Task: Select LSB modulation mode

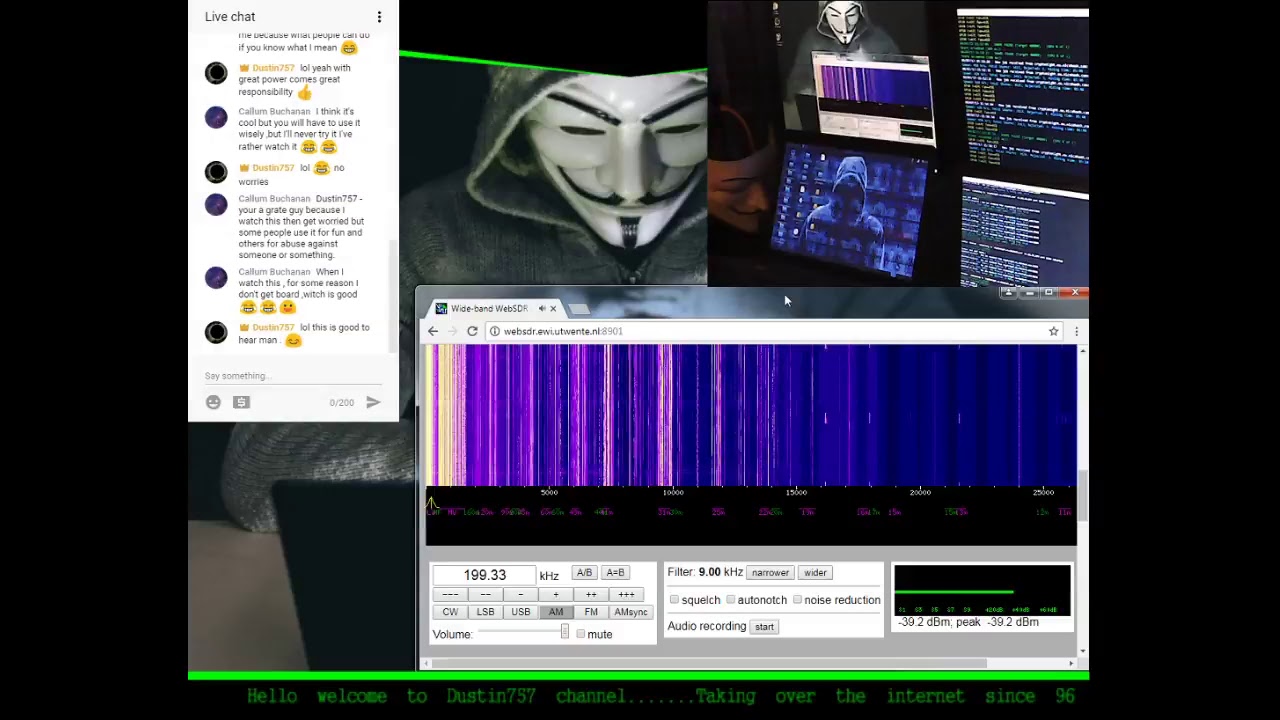Action: click(485, 612)
